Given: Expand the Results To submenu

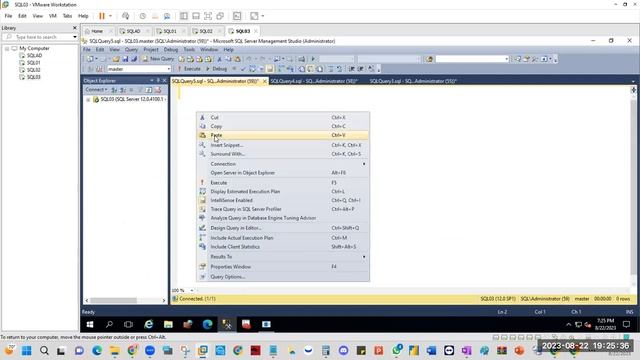Looking at the screenshot, I should click(x=283, y=257).
